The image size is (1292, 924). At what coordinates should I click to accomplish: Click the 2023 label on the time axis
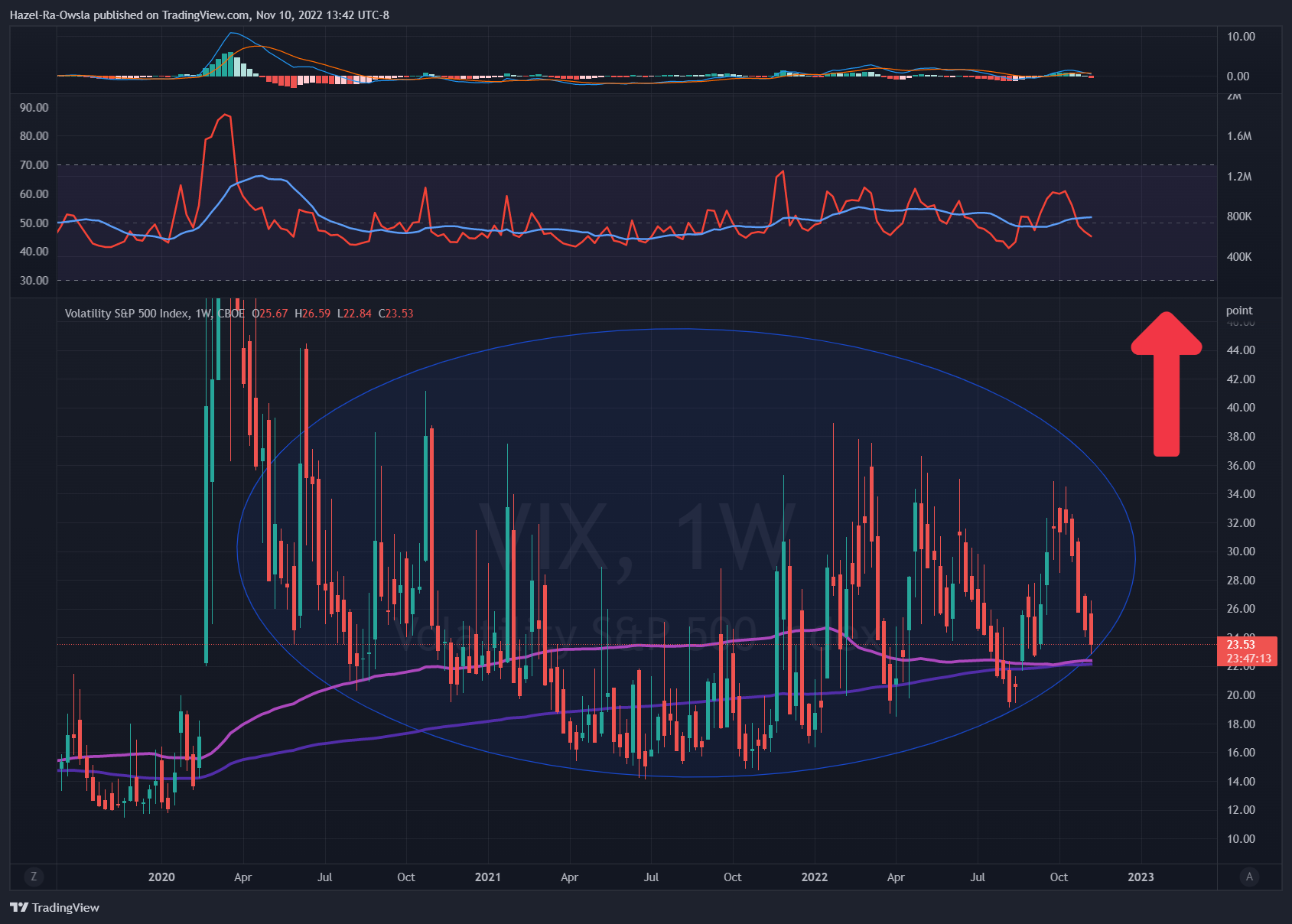1141,877
